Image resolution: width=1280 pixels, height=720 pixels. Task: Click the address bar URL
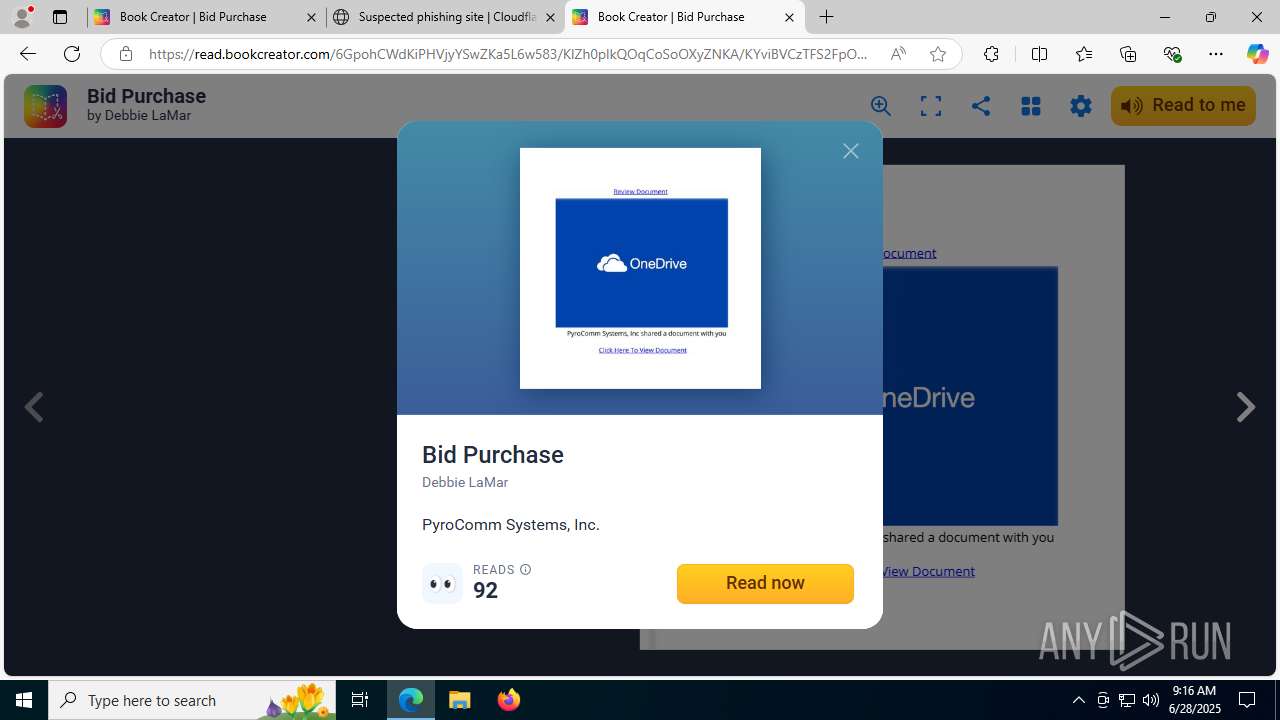click(x=508, y=54)
